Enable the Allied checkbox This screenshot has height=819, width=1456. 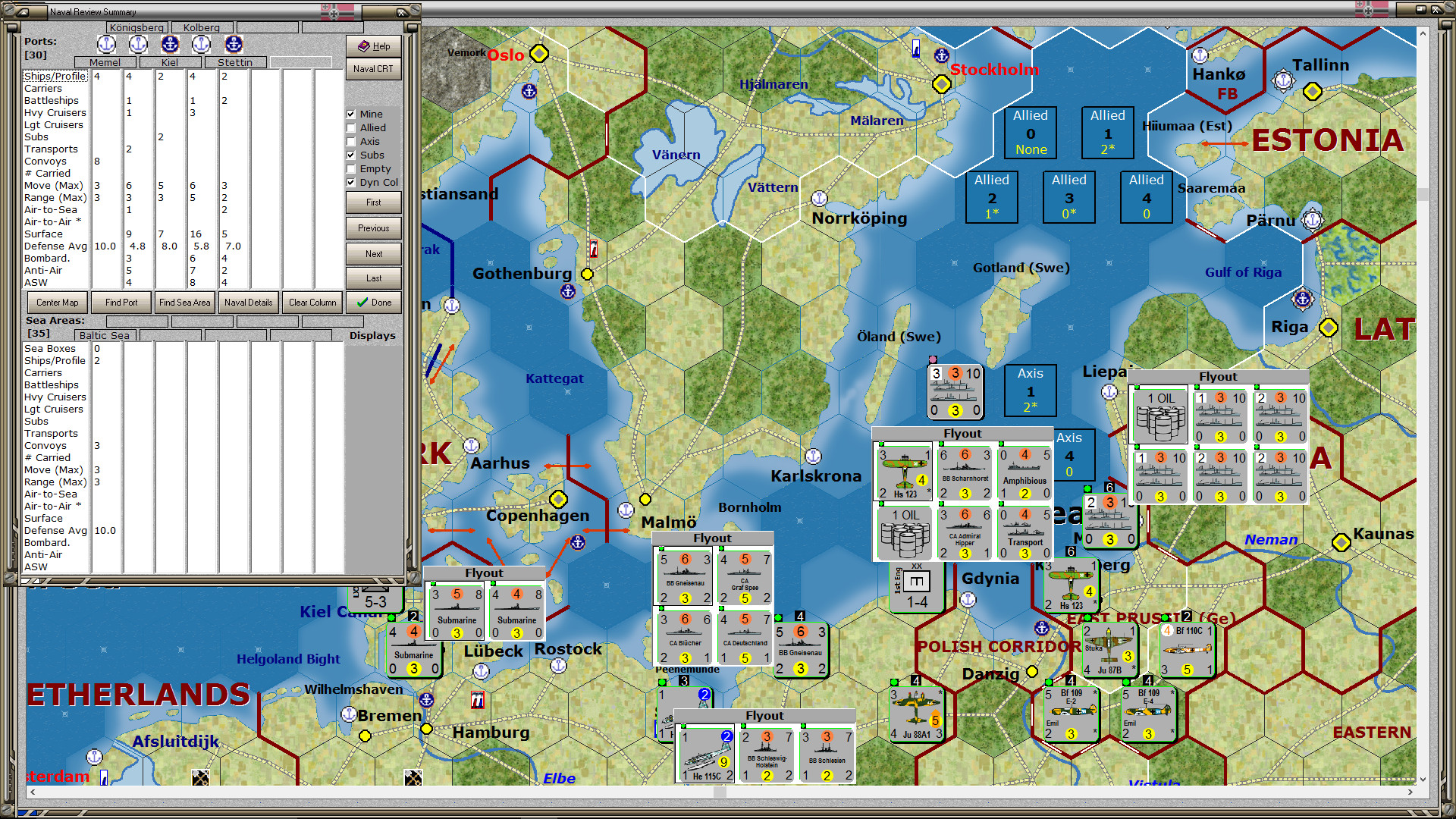point(351,128)
